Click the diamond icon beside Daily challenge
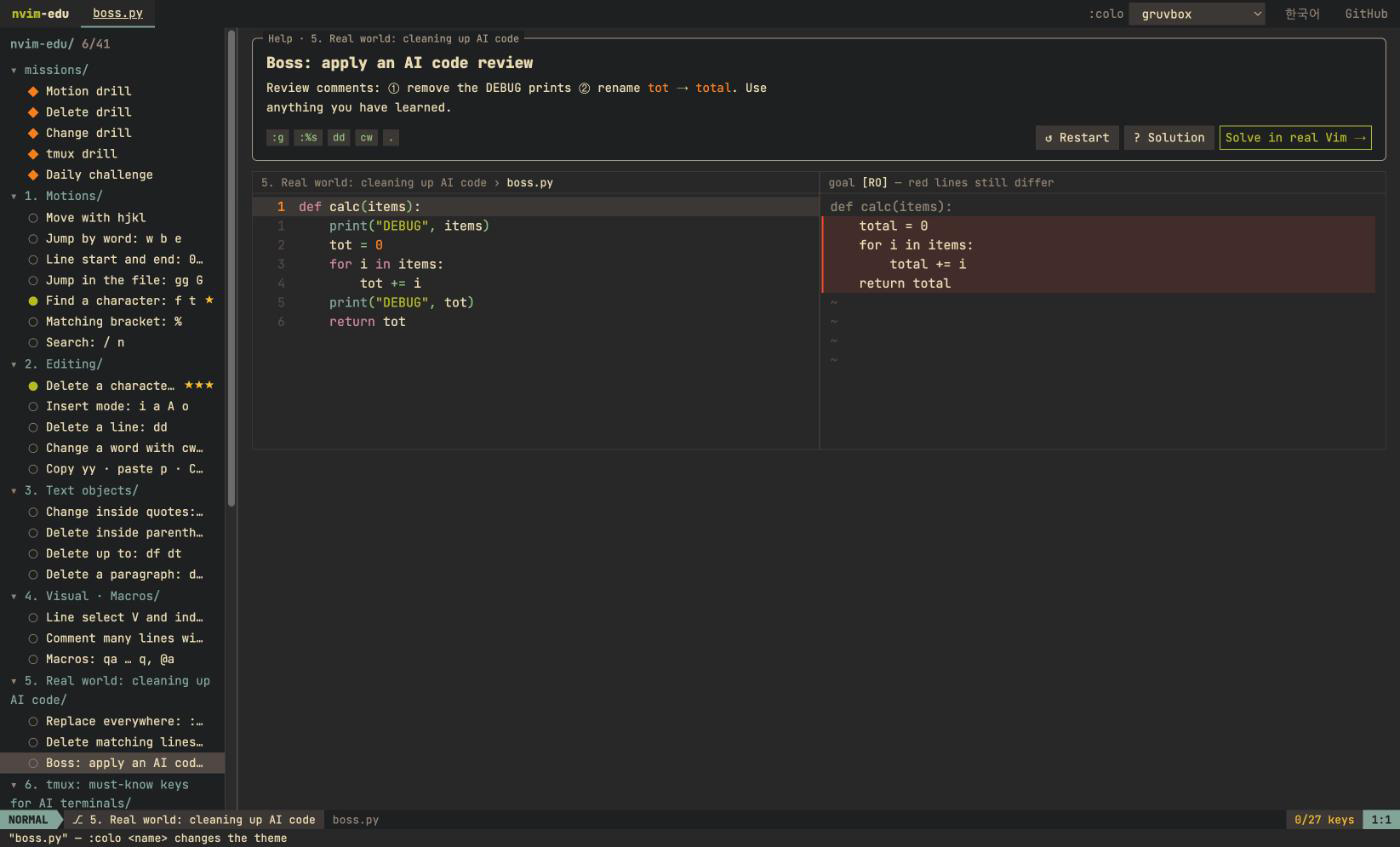The width and height of the screenshot is (1400, 847). point(33,175)
